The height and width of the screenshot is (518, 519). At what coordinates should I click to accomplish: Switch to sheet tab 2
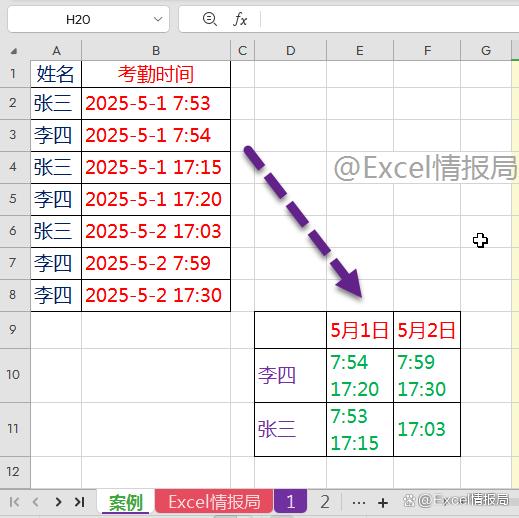click(325, 502)
